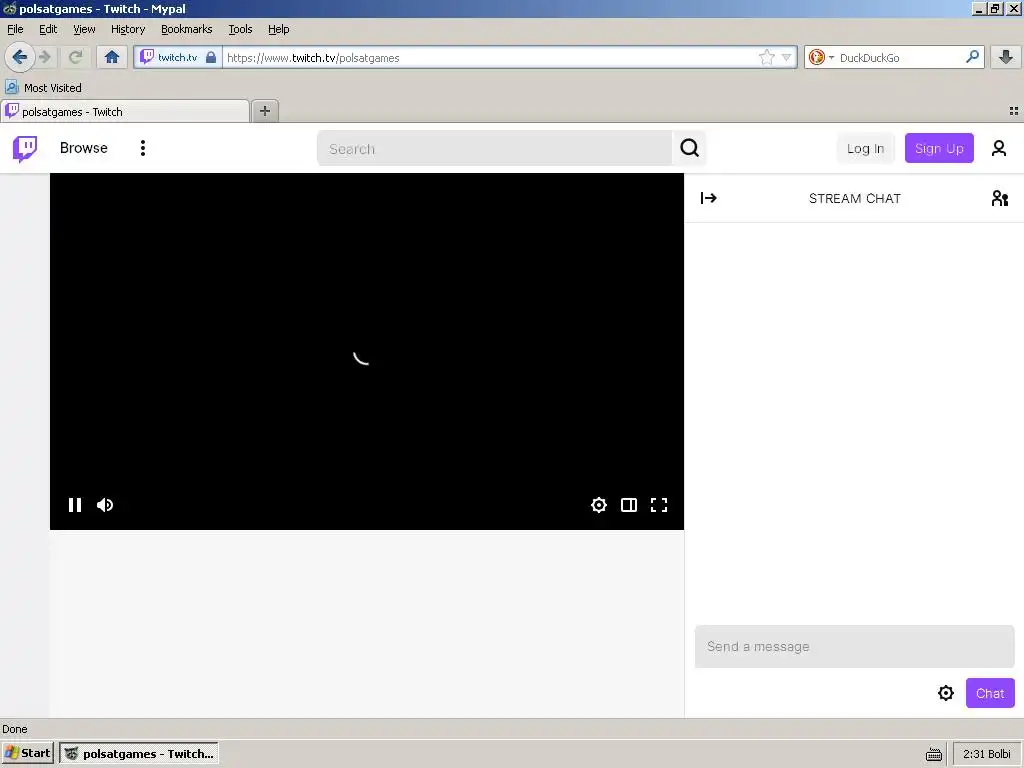Open chat settings gear icon

946,693
